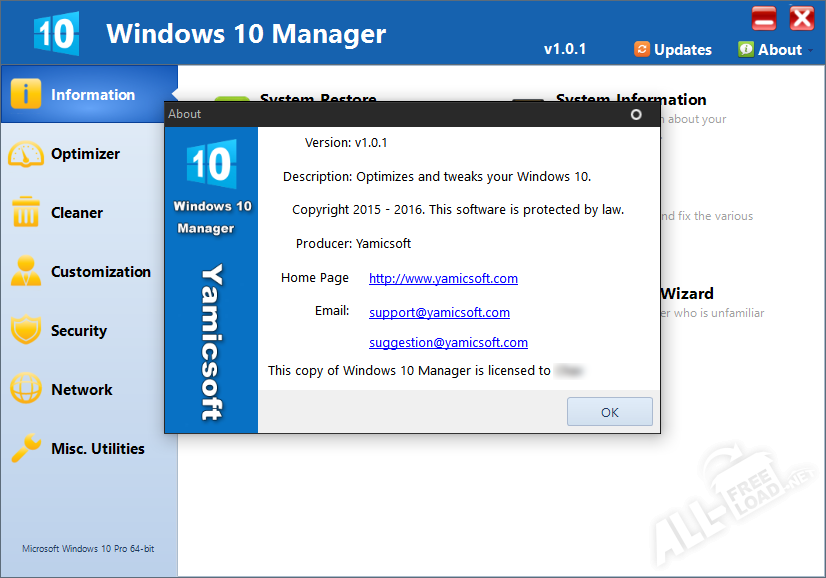
Task: Click the Windows 10 Manager logo in header
Action: coord(55,33)
